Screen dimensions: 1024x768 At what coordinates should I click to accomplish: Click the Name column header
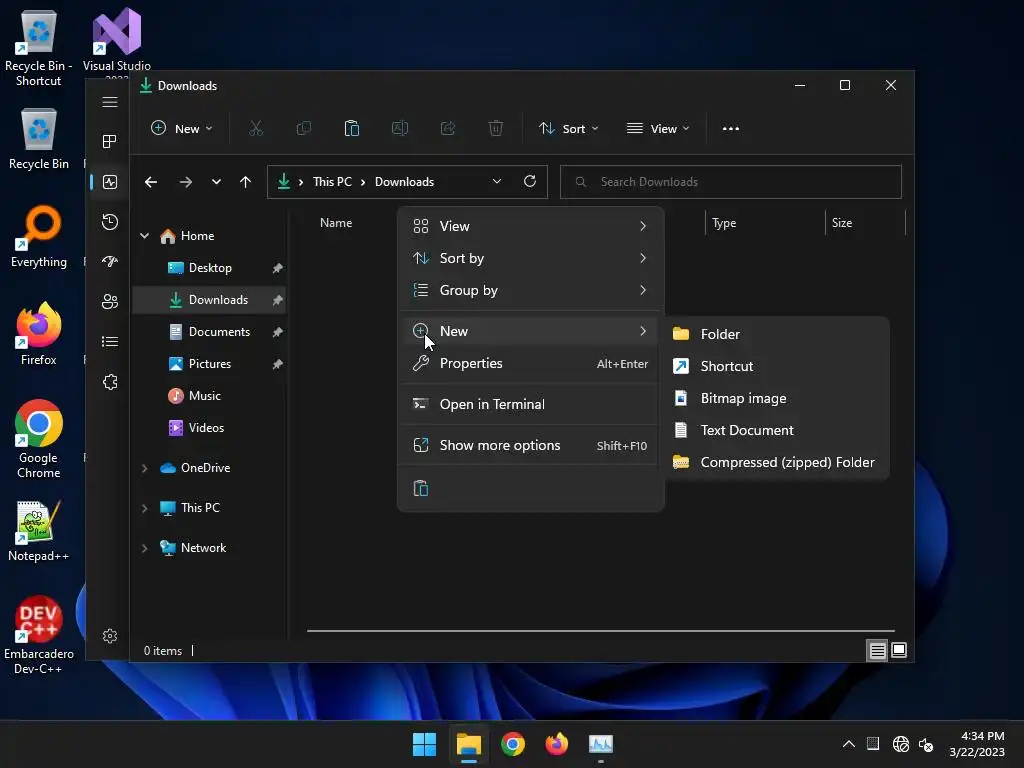(336, 223)
